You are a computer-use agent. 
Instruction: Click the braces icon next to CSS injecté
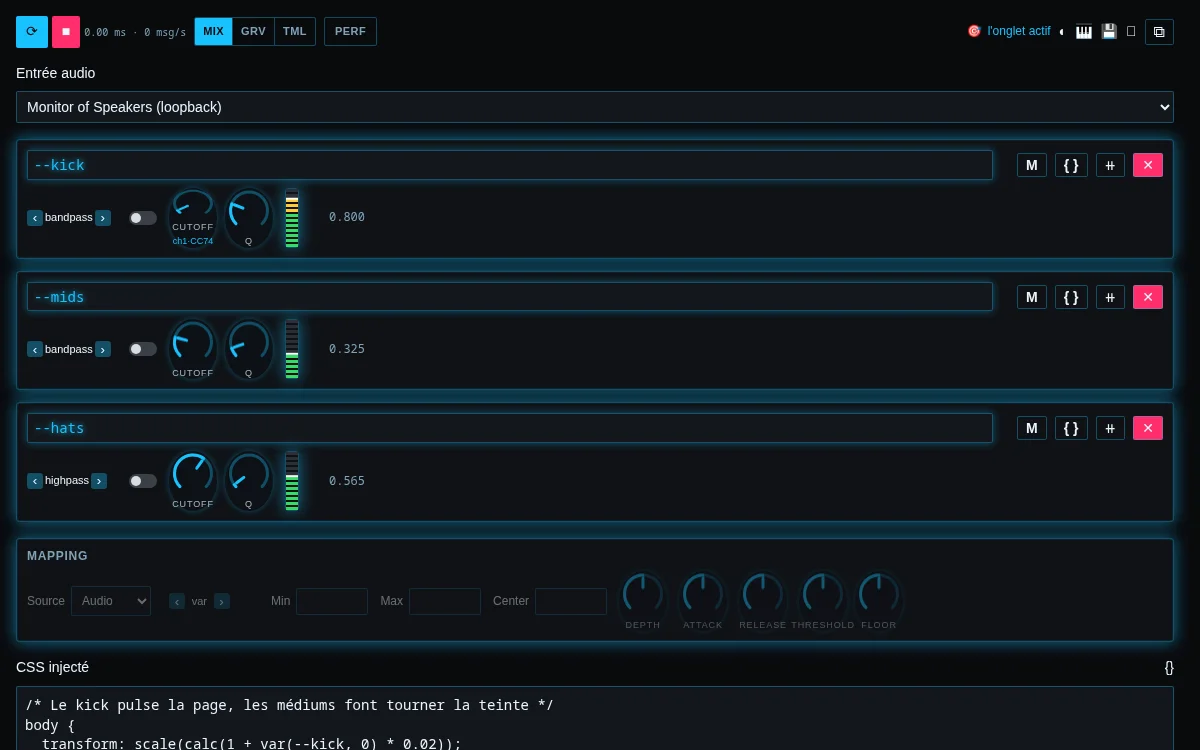(x=1169, y=667)
